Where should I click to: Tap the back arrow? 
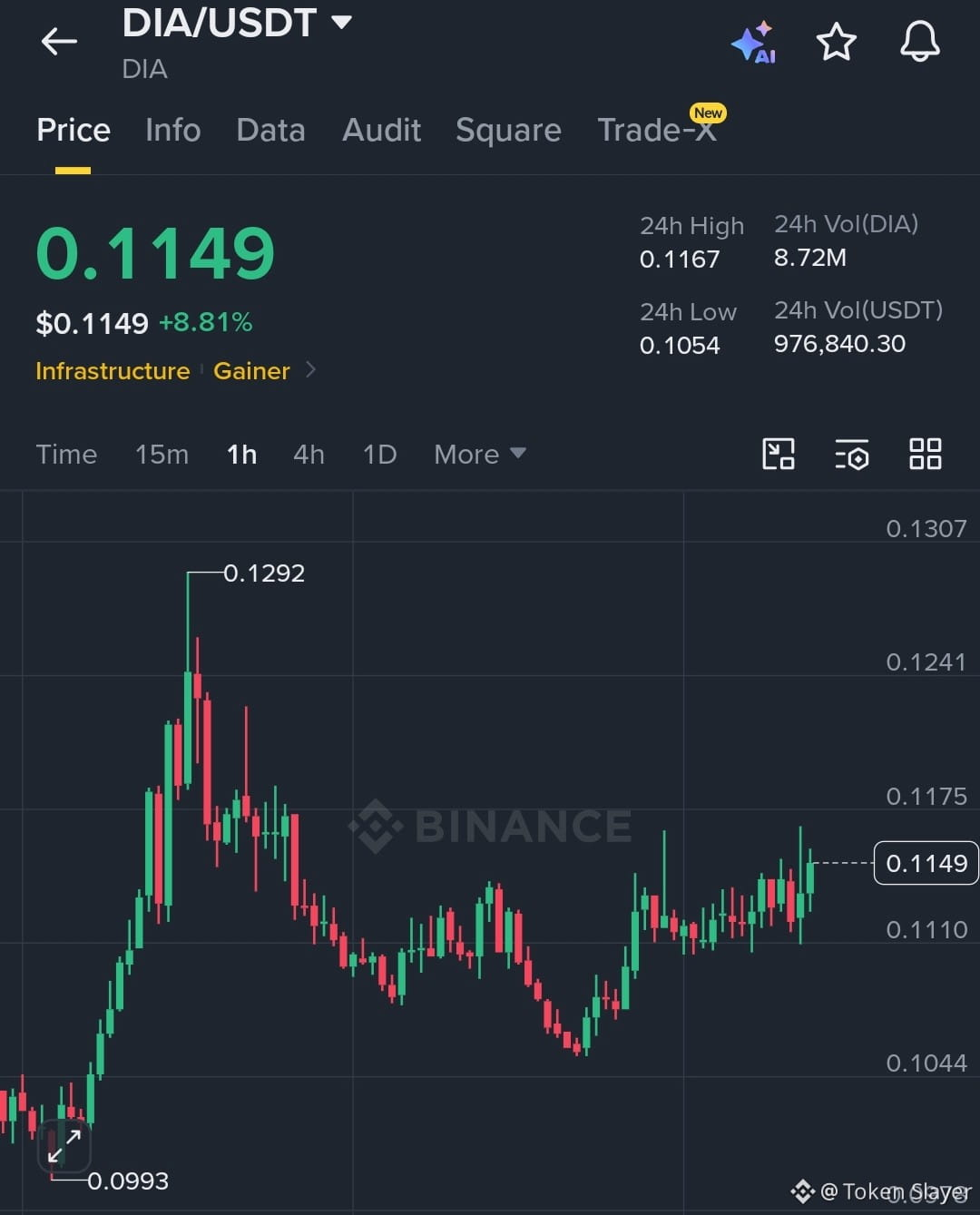tap(59, 41)
